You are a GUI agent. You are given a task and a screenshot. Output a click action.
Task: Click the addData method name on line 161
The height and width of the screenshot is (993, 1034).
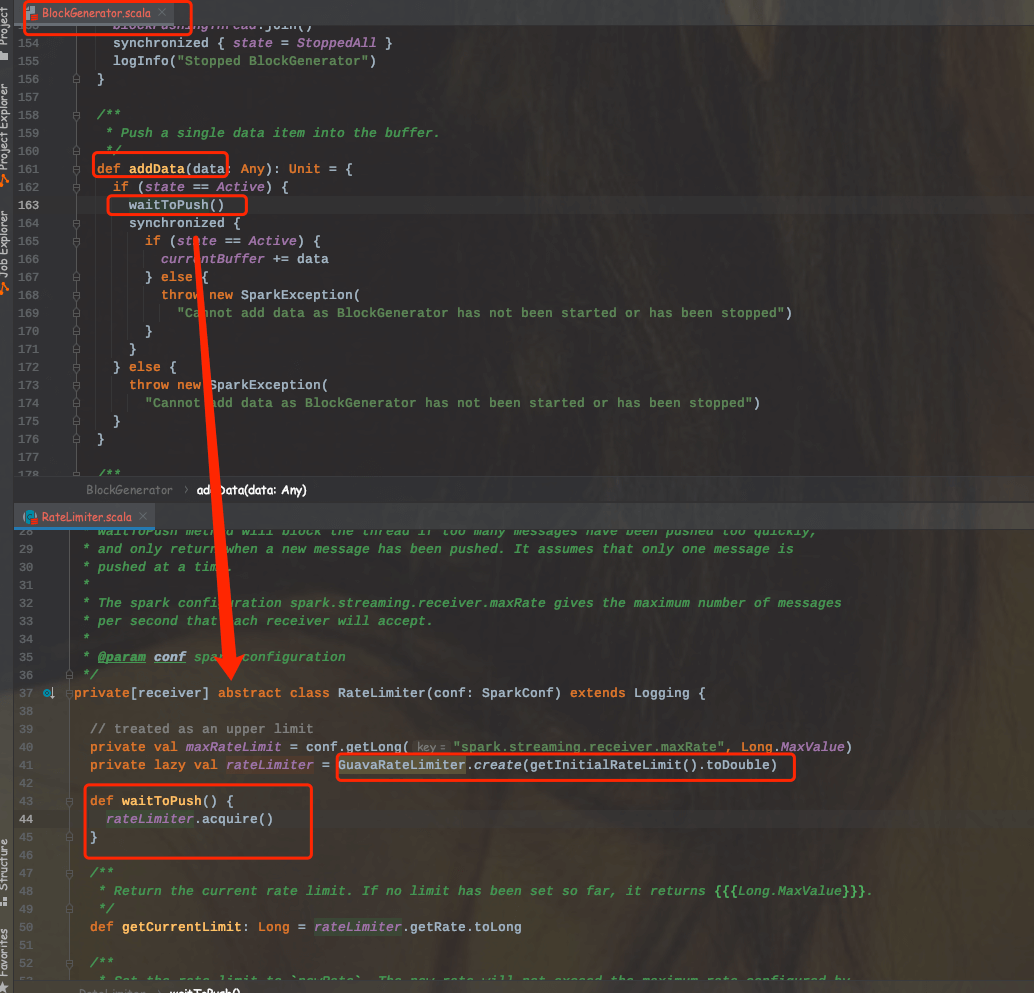156,169
